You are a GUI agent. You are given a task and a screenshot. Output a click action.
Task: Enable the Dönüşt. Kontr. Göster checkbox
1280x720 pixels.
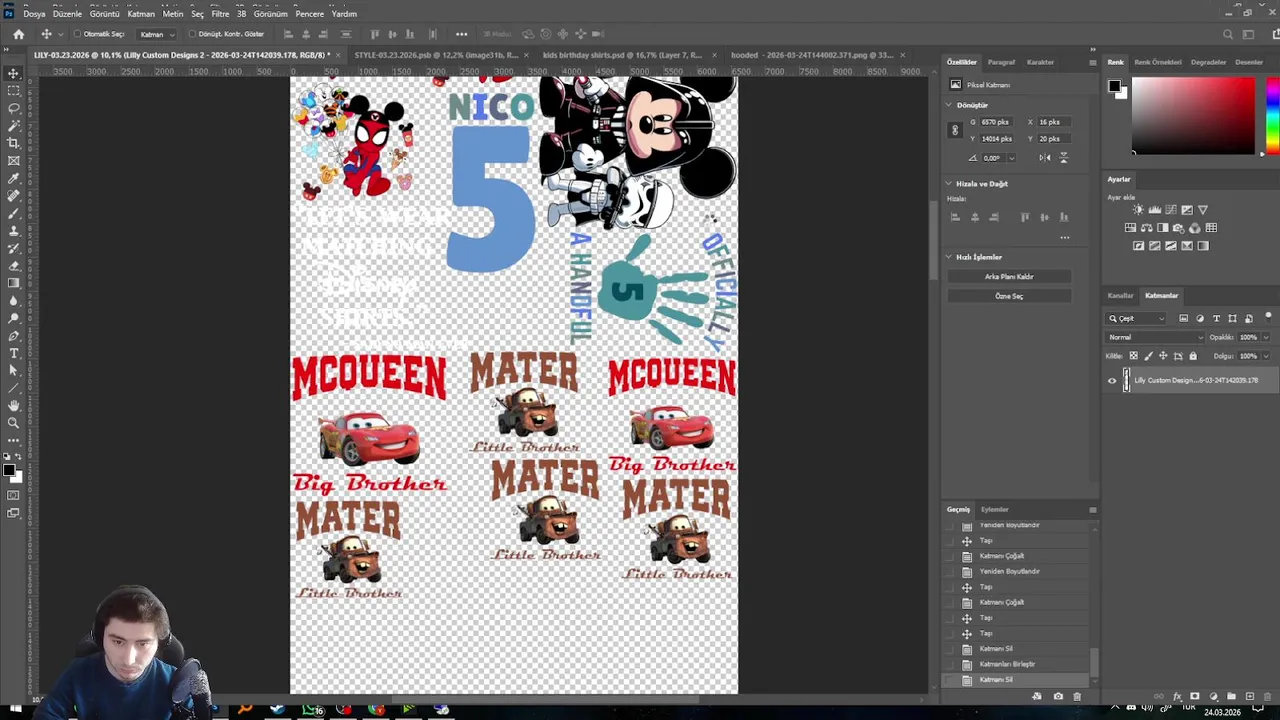click(192, 34)
